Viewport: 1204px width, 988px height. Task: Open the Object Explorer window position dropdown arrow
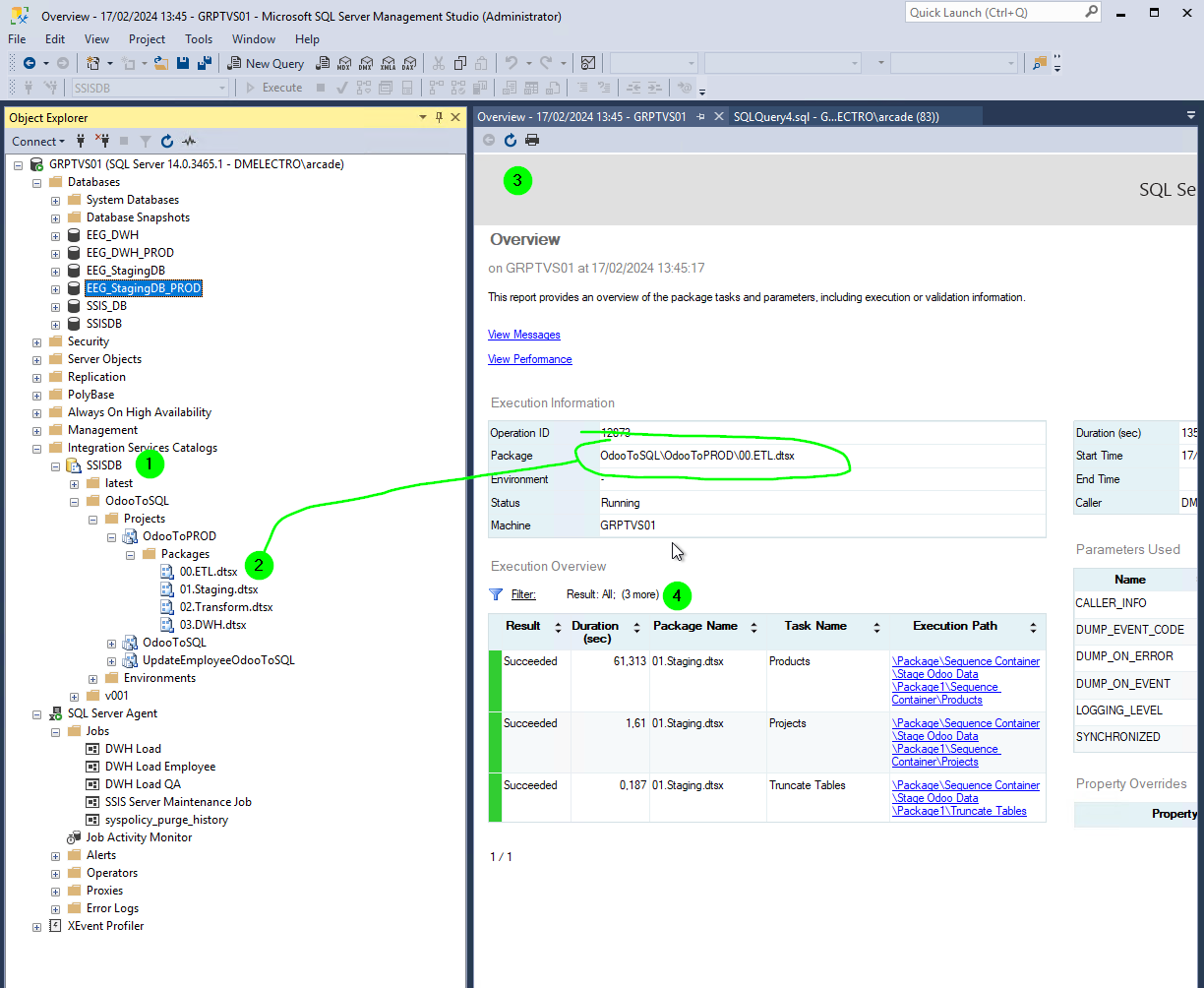point(422,117)
